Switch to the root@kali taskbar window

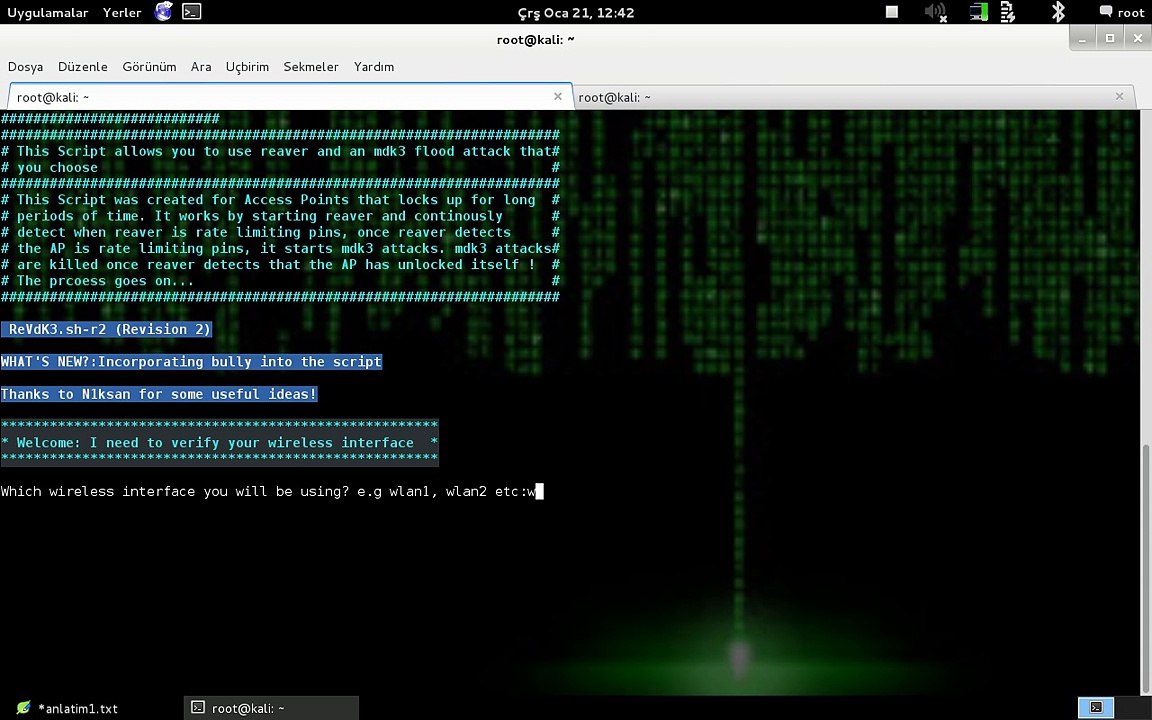coord(271,708)
